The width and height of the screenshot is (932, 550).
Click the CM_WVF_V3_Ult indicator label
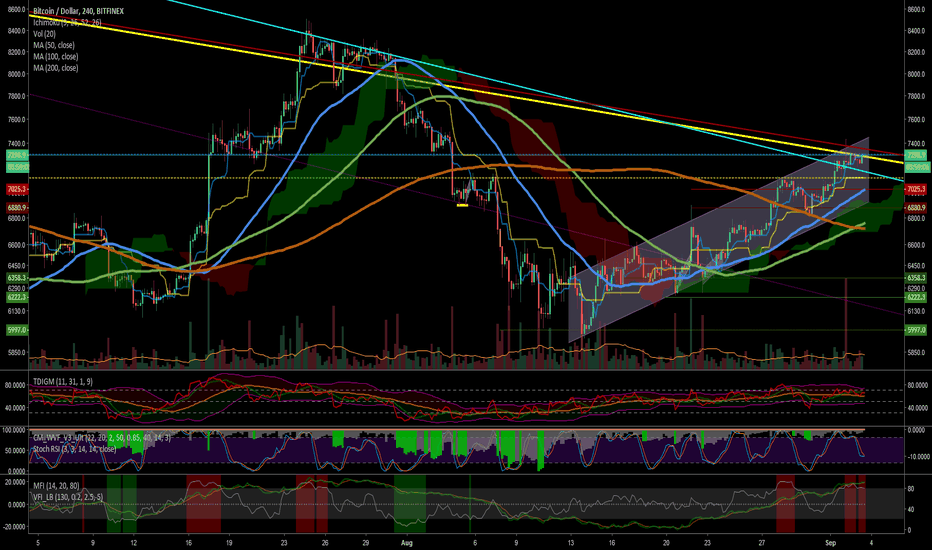point(102,438)
